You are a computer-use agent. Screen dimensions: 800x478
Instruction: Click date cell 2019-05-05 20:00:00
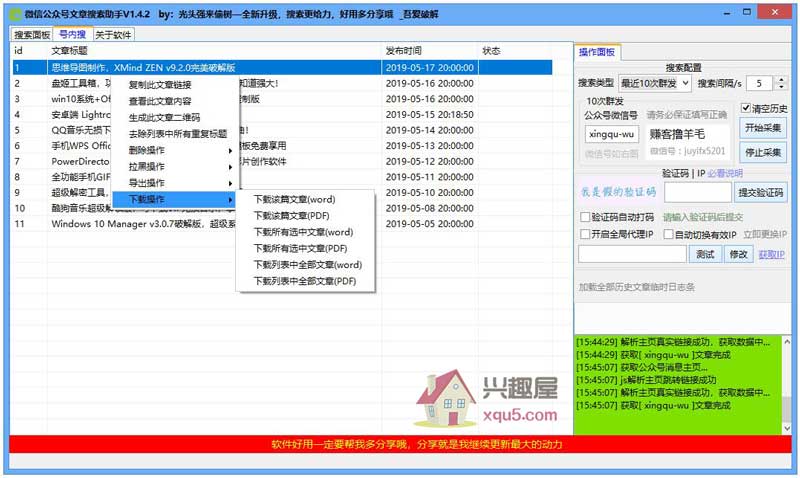430,223
